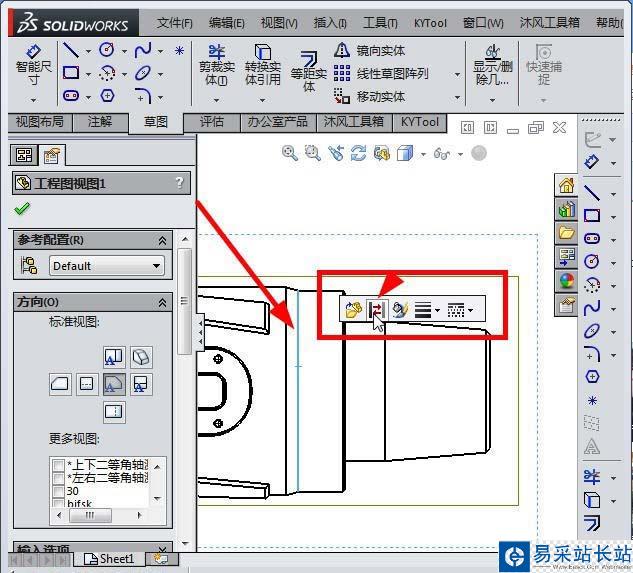Switch to the 视图布局 tab

click(x=40, y=122)
